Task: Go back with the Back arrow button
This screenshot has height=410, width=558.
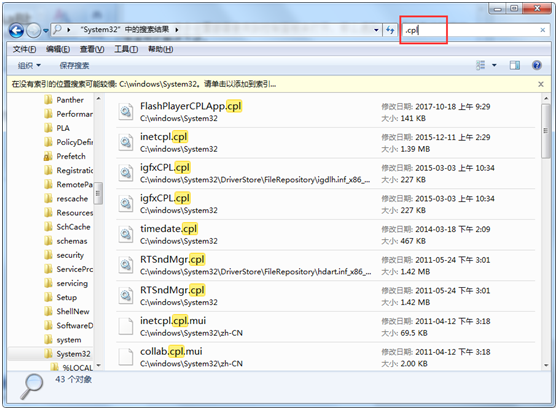Action: tap(16, 31)
